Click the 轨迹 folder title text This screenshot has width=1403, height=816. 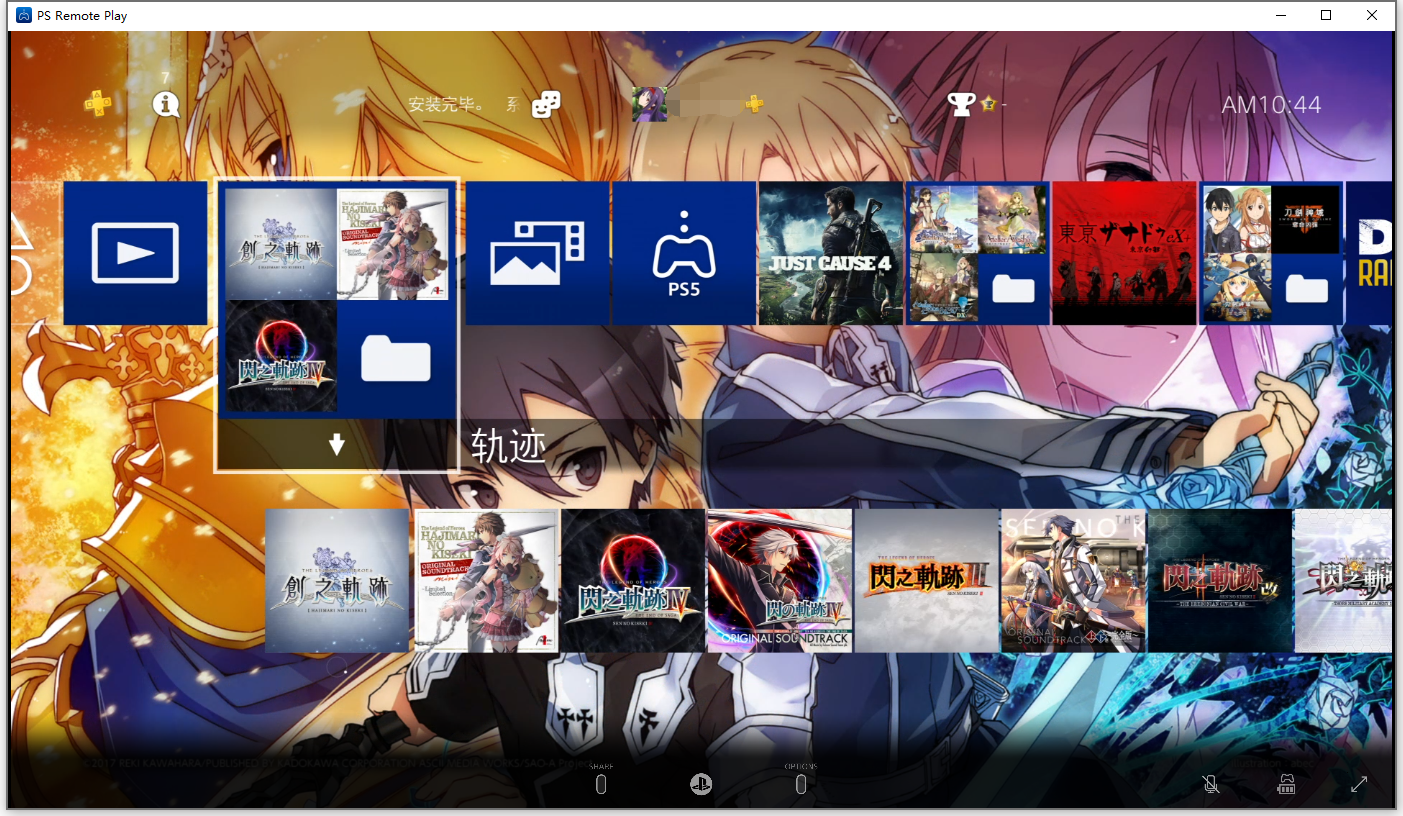(509, 446)
